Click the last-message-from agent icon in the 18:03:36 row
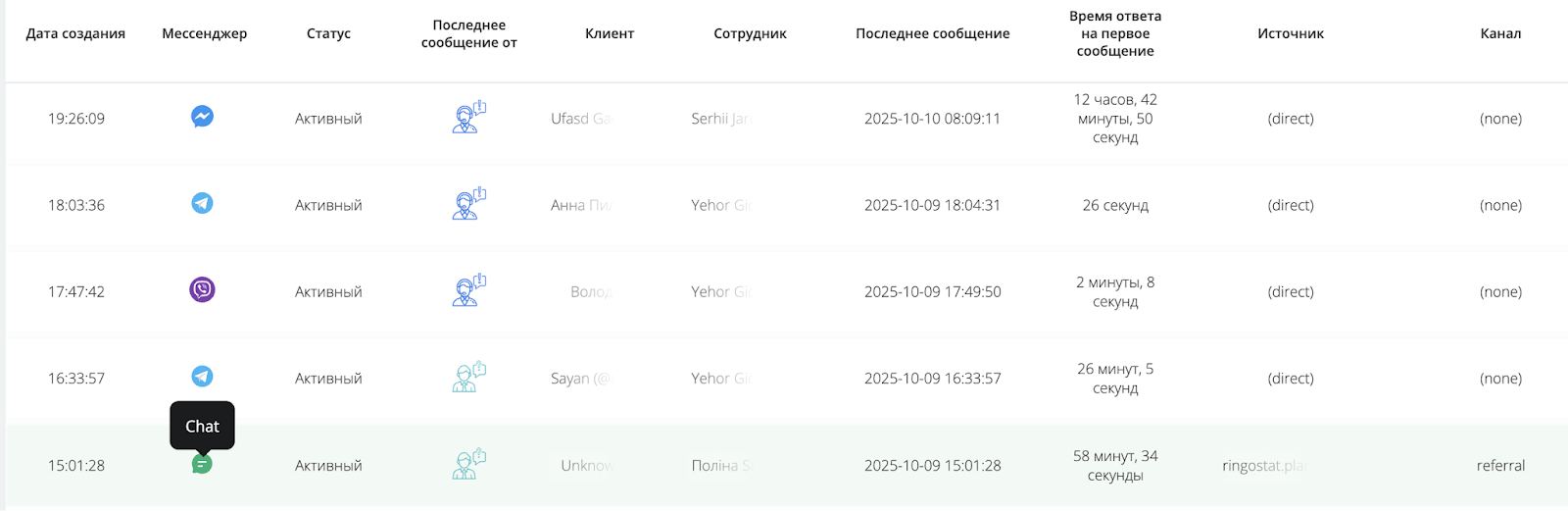Viewport: 1568px width, 511px height. click(468, 204)
